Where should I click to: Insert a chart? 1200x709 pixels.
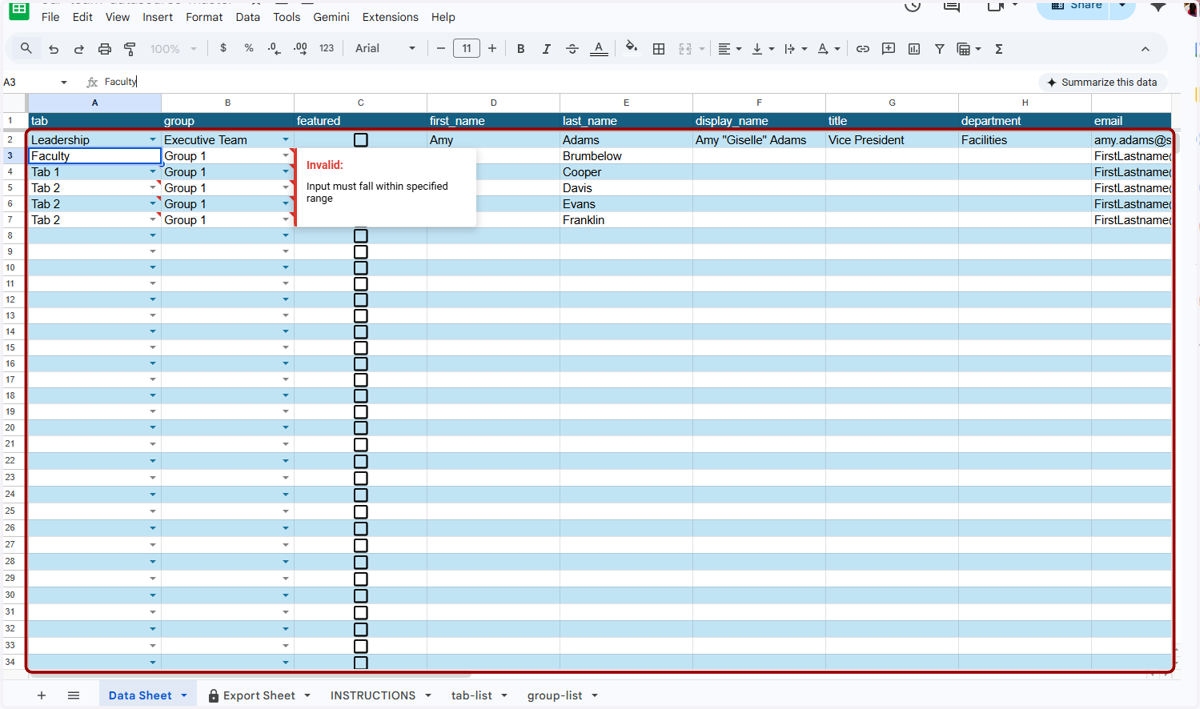click(x=914, y=48)
